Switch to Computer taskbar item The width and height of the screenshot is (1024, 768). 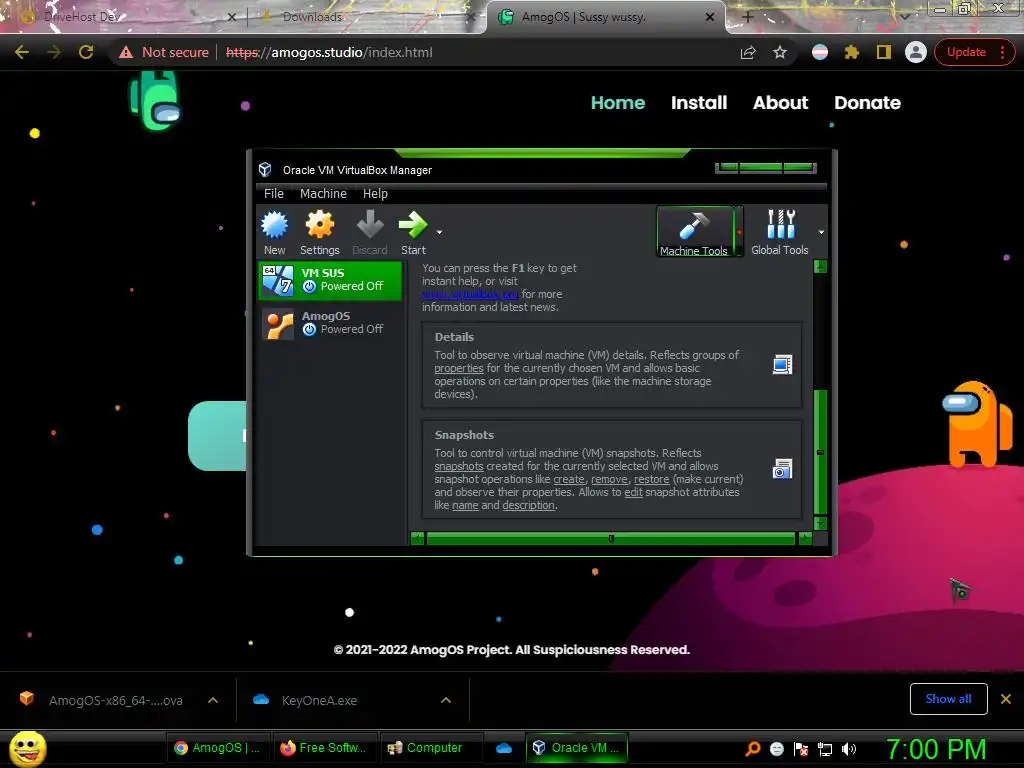pos(431,748)
